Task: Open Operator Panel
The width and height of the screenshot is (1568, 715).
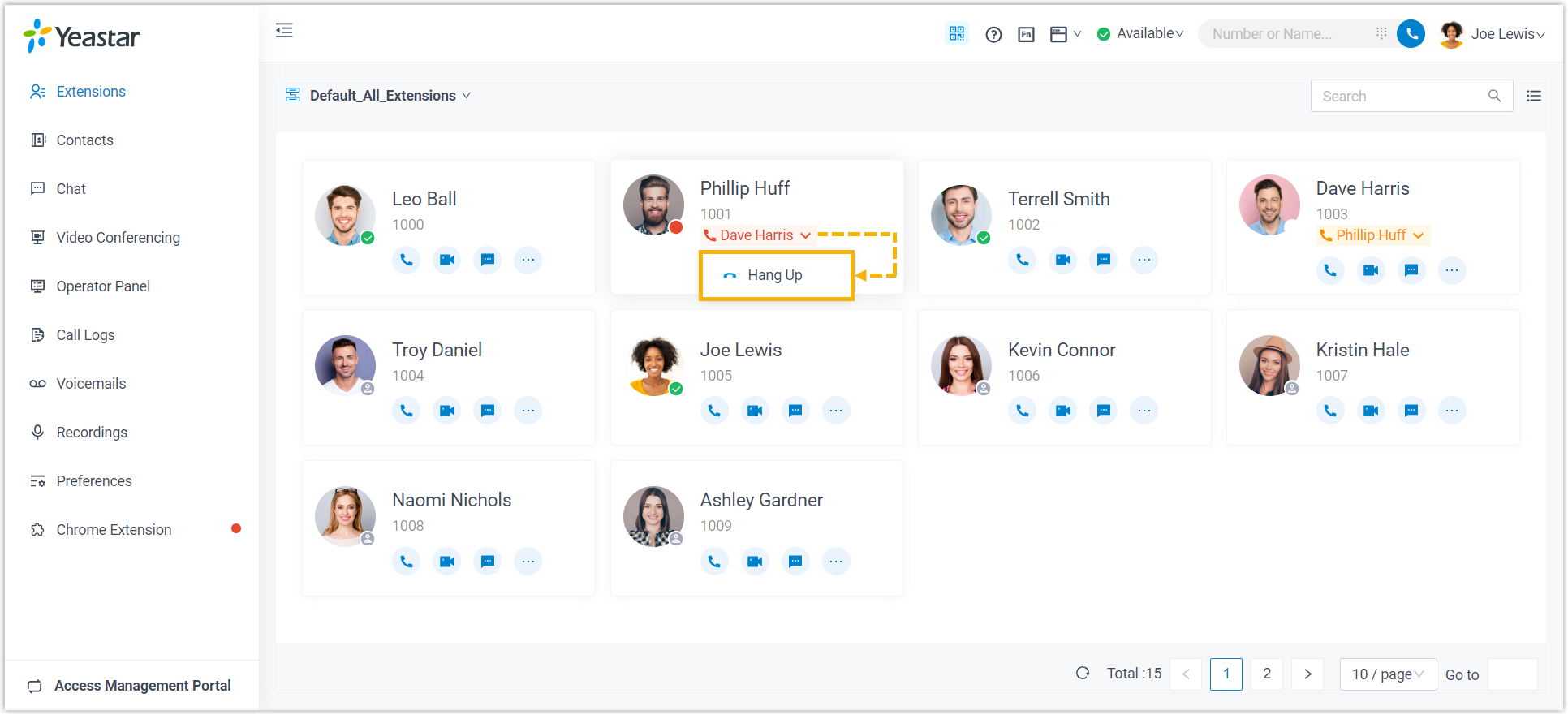Action: pos(103,286)
